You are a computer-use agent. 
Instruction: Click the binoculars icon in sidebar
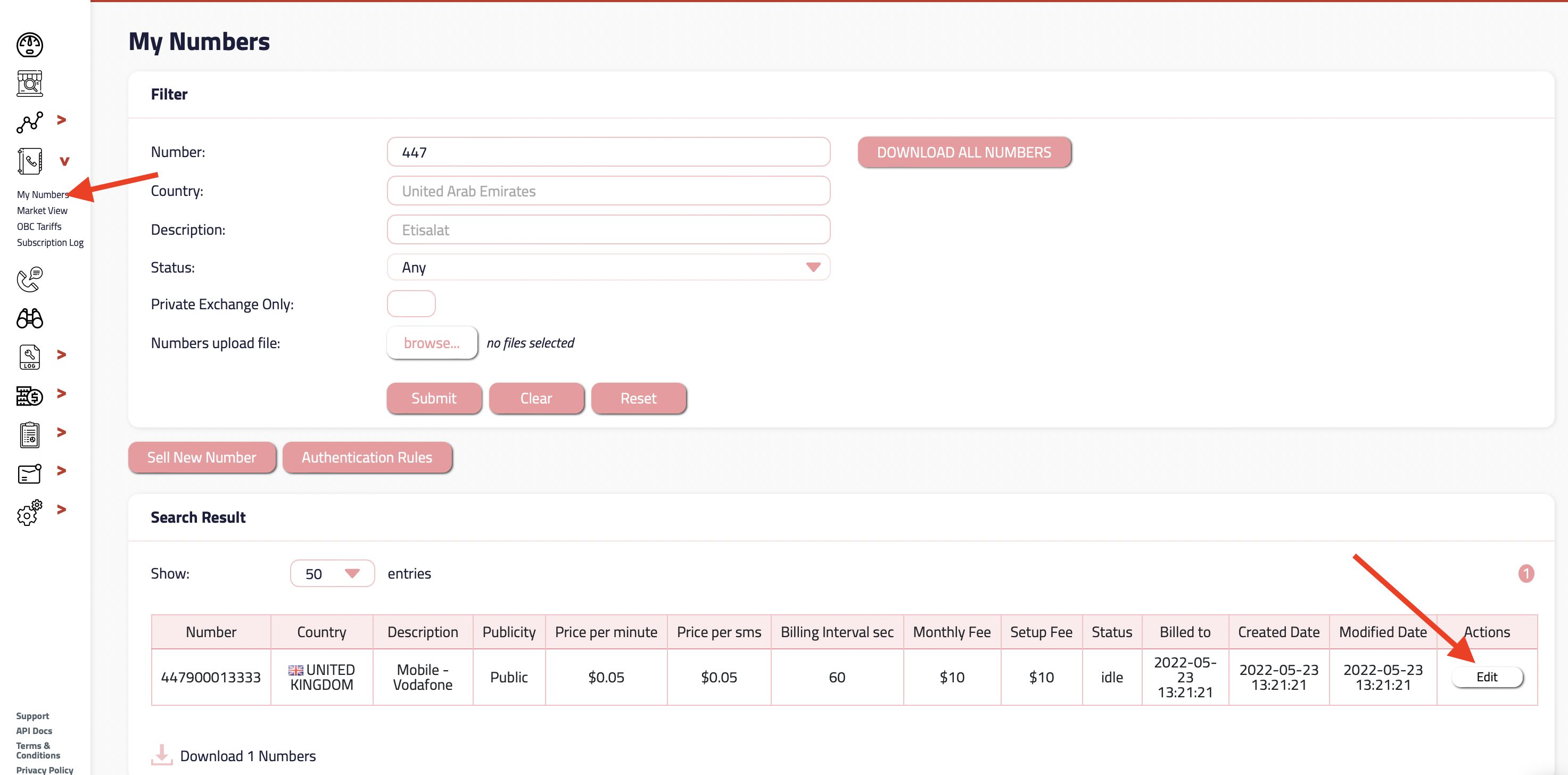tap(29, 318)
